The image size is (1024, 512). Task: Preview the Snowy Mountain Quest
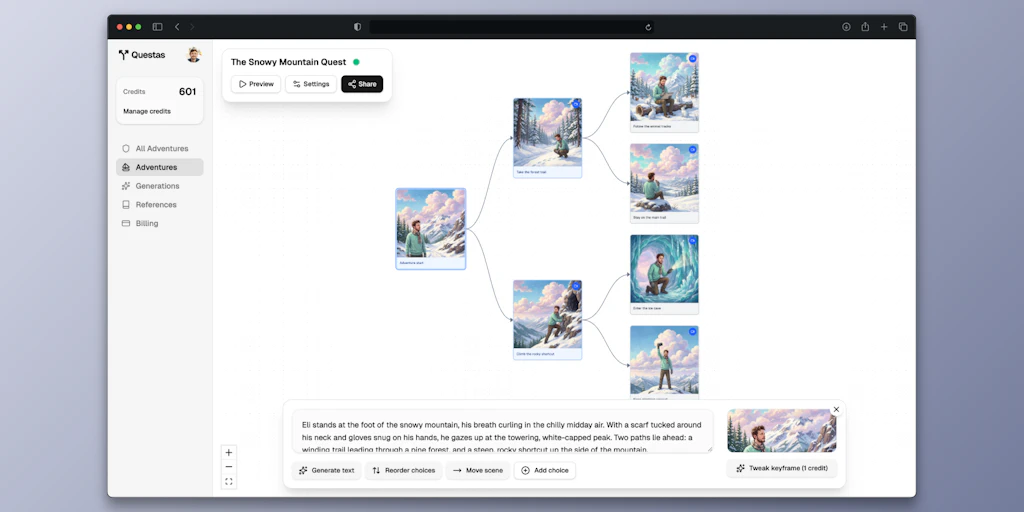[256, 84]
